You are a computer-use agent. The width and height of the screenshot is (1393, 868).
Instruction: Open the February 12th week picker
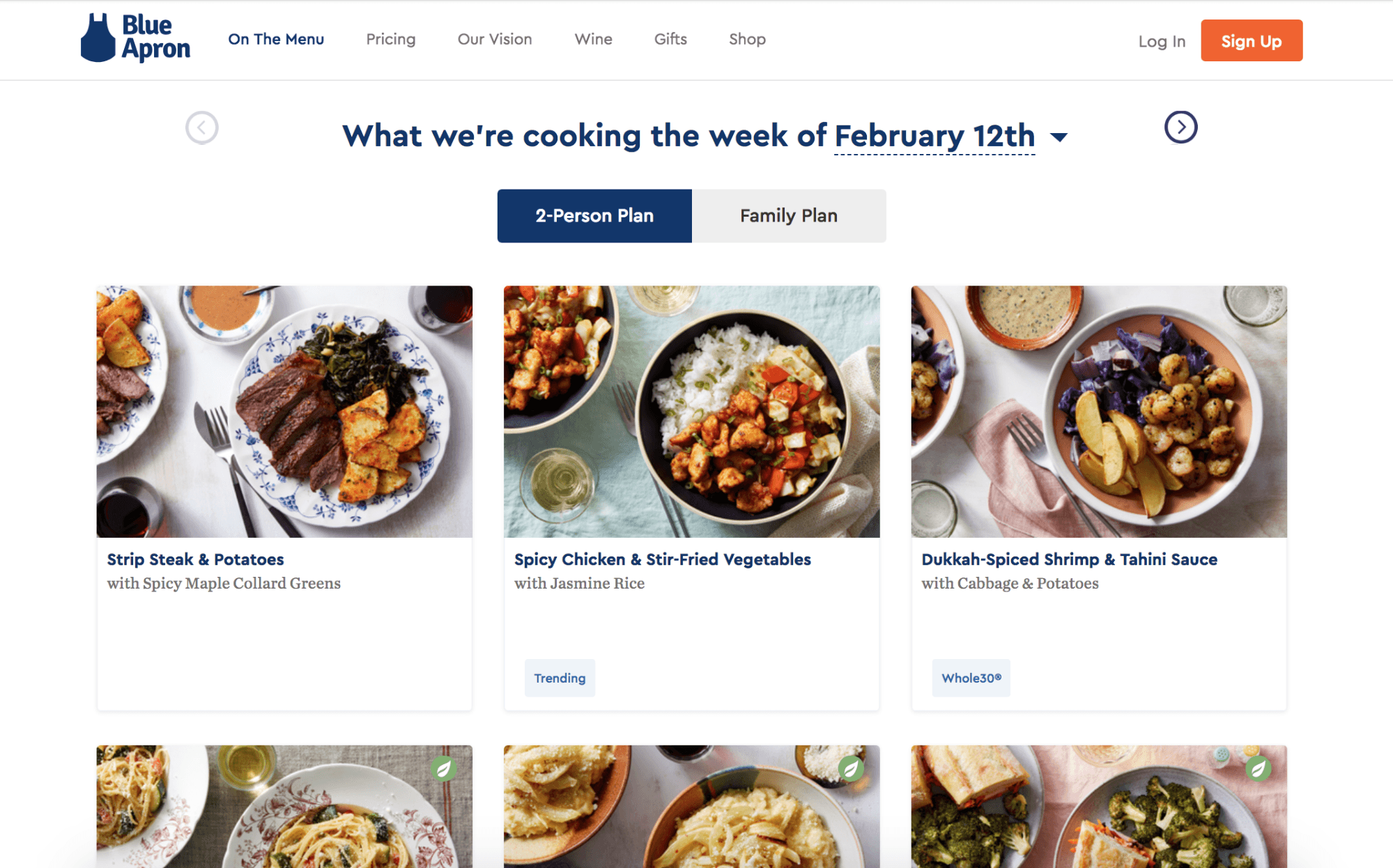934,136
